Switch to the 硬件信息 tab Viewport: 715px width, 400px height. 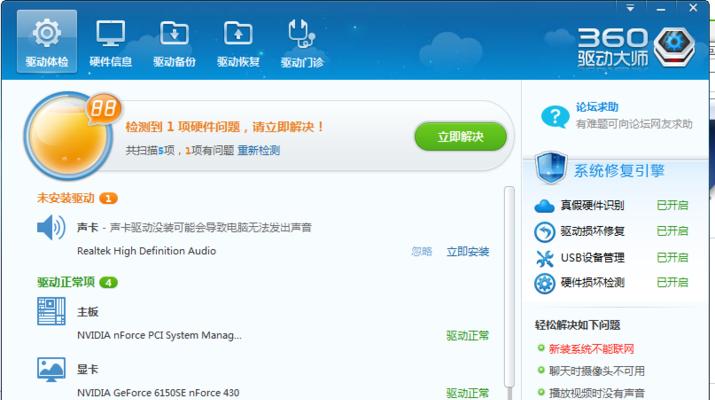coord(111,42)
